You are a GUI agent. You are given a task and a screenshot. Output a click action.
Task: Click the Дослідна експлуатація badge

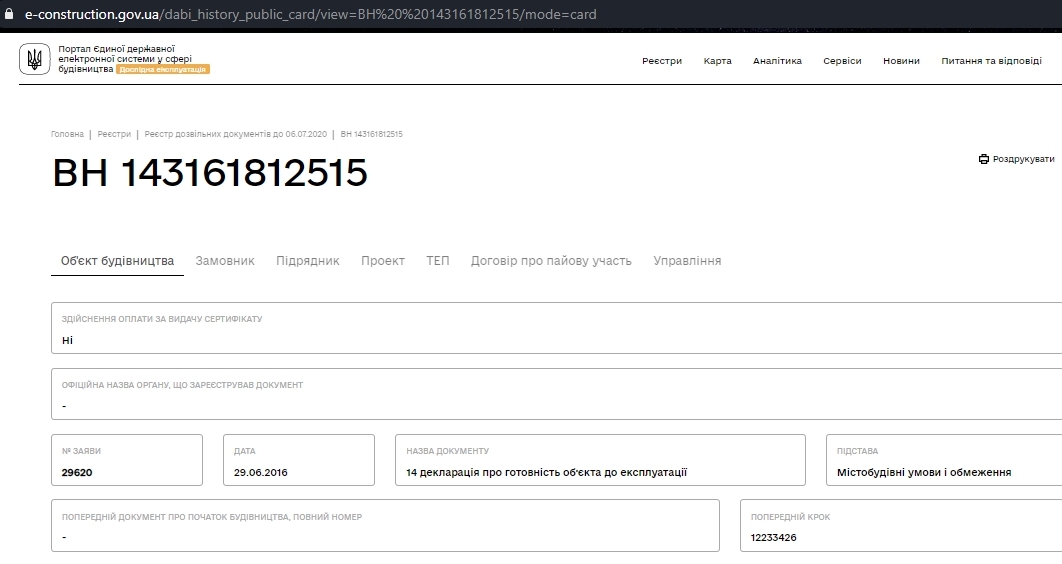pyautogui.click(x=163, y=69)
